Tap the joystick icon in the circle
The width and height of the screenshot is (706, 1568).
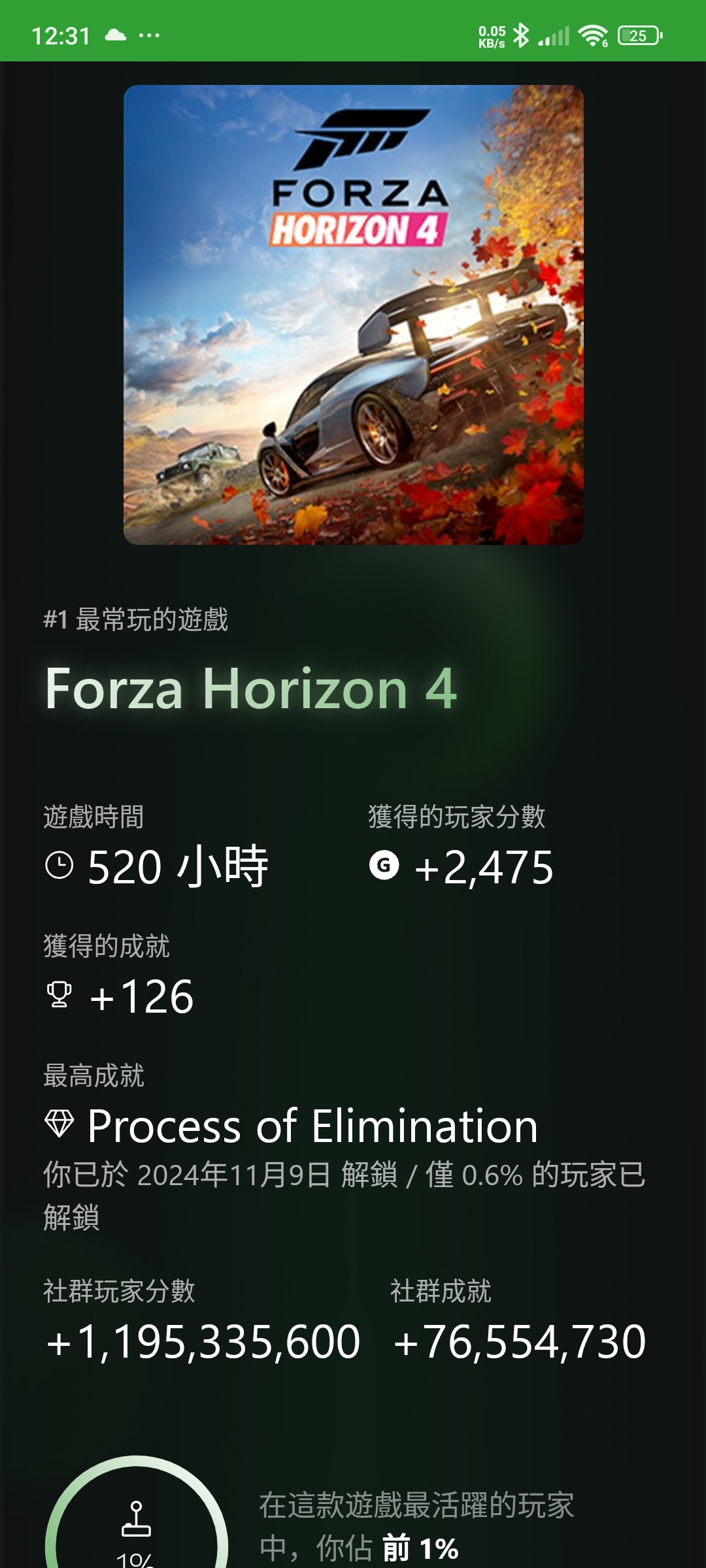coord(136,1519)
